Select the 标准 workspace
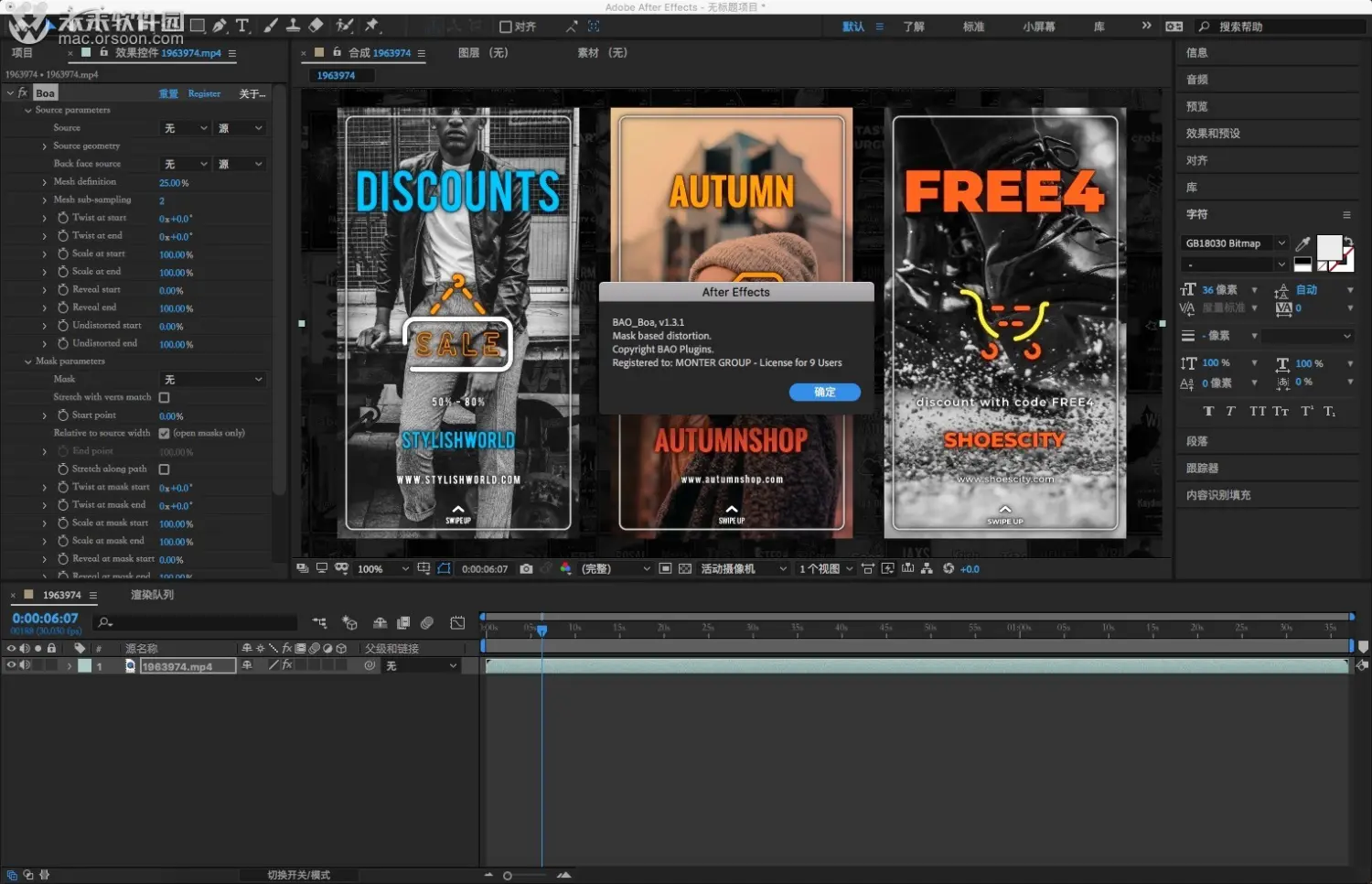Viewport: 1372px width, 884px height. [974, 27]
